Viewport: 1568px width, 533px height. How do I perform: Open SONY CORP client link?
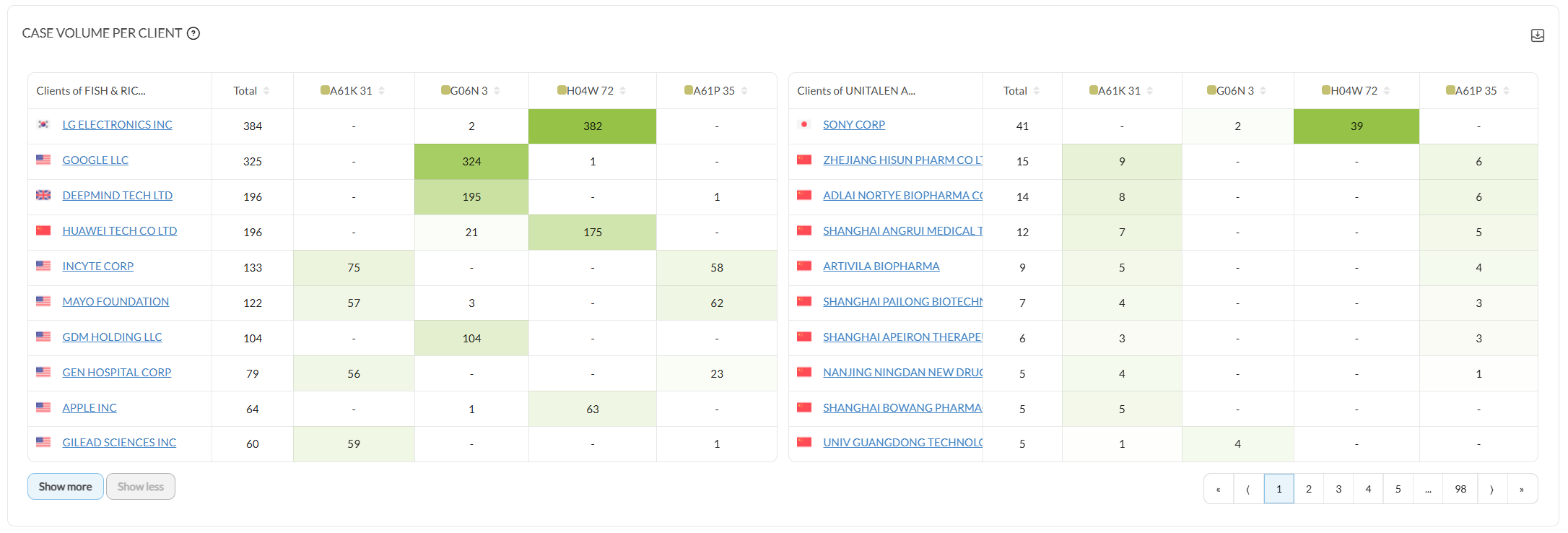pos(854,125)
